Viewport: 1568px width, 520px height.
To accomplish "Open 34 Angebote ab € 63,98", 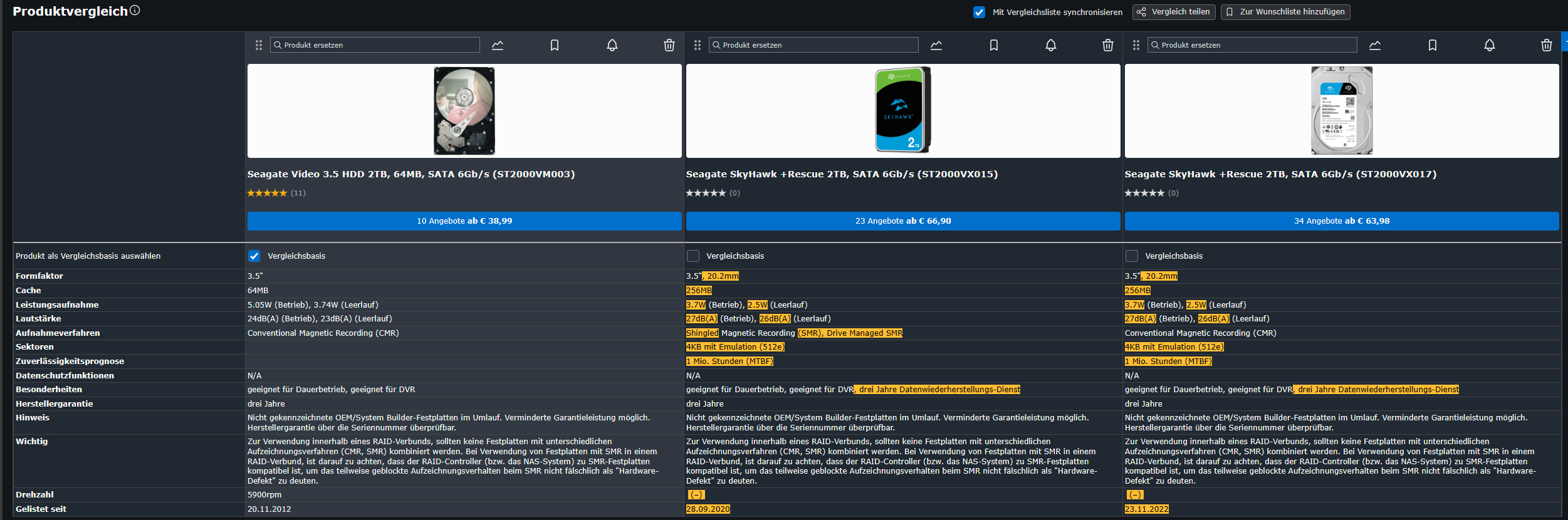I will pyautogui.click(x=1342, y=221).
